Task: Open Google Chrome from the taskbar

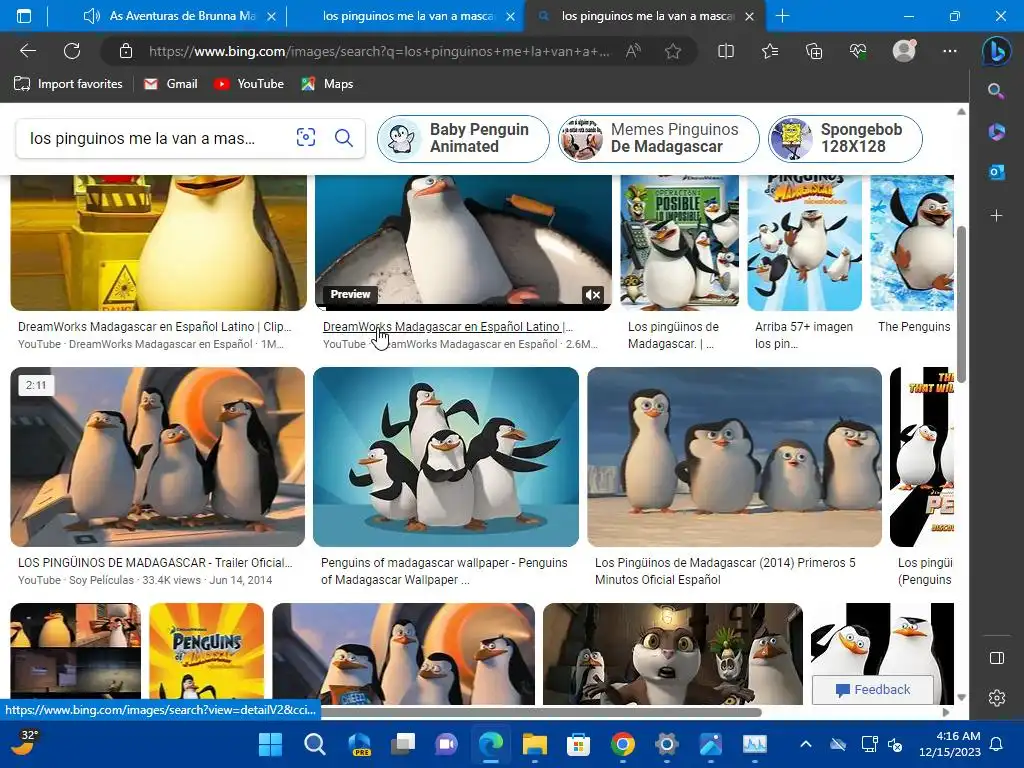Action: (x=622, y=744)
